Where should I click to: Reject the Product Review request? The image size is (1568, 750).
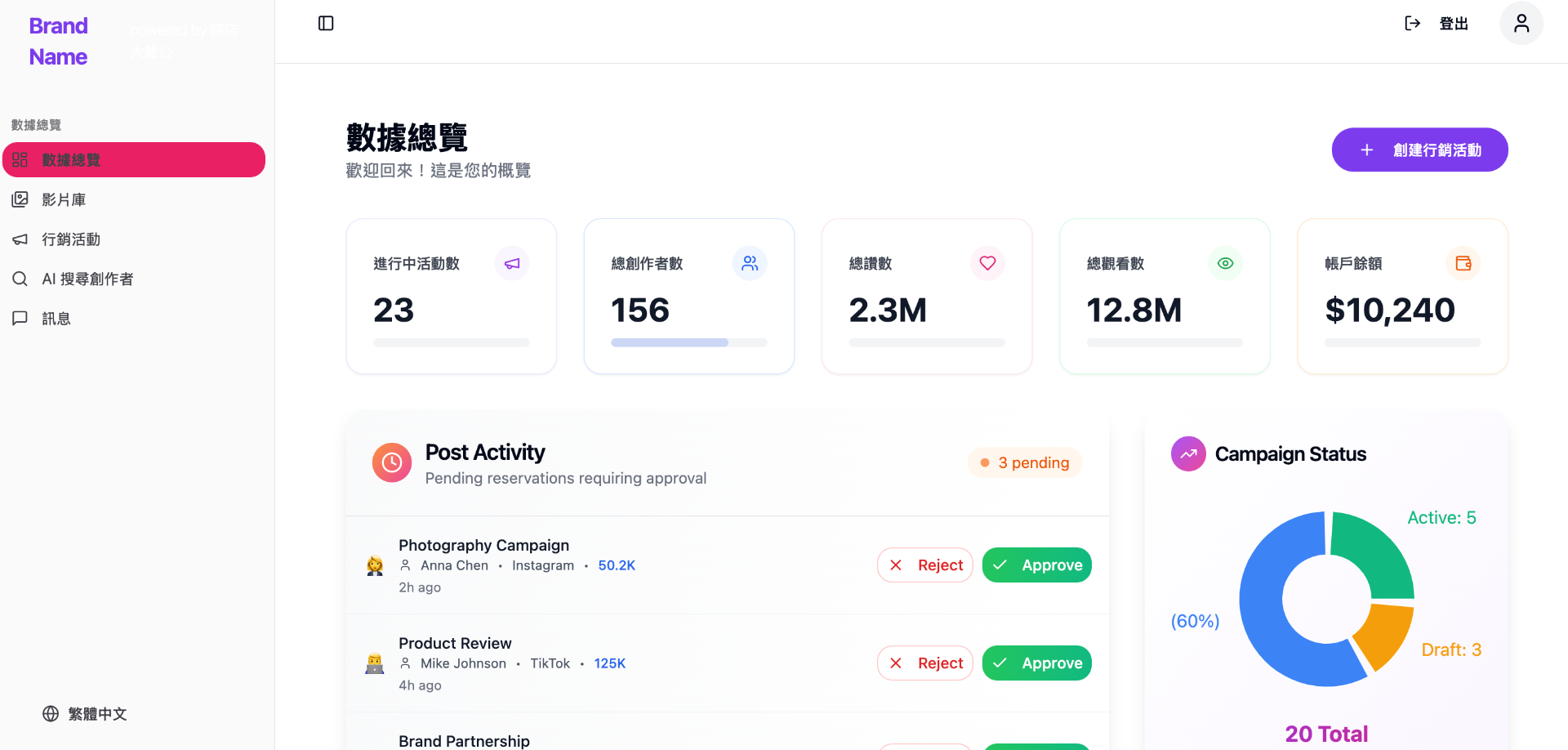(x=924, y=663)
